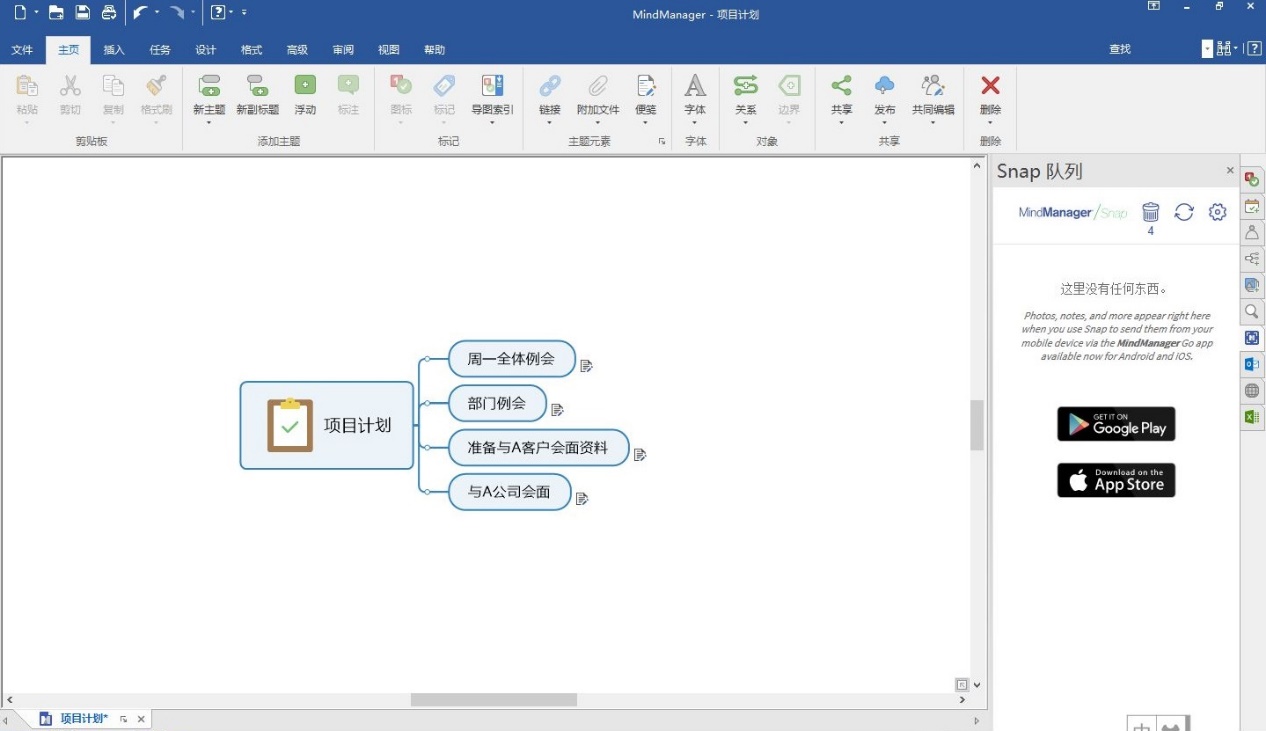This screenshot has height=731, width=1266.
Task: Refresh the Snap queue
Action: click(x=1184, y=212)
